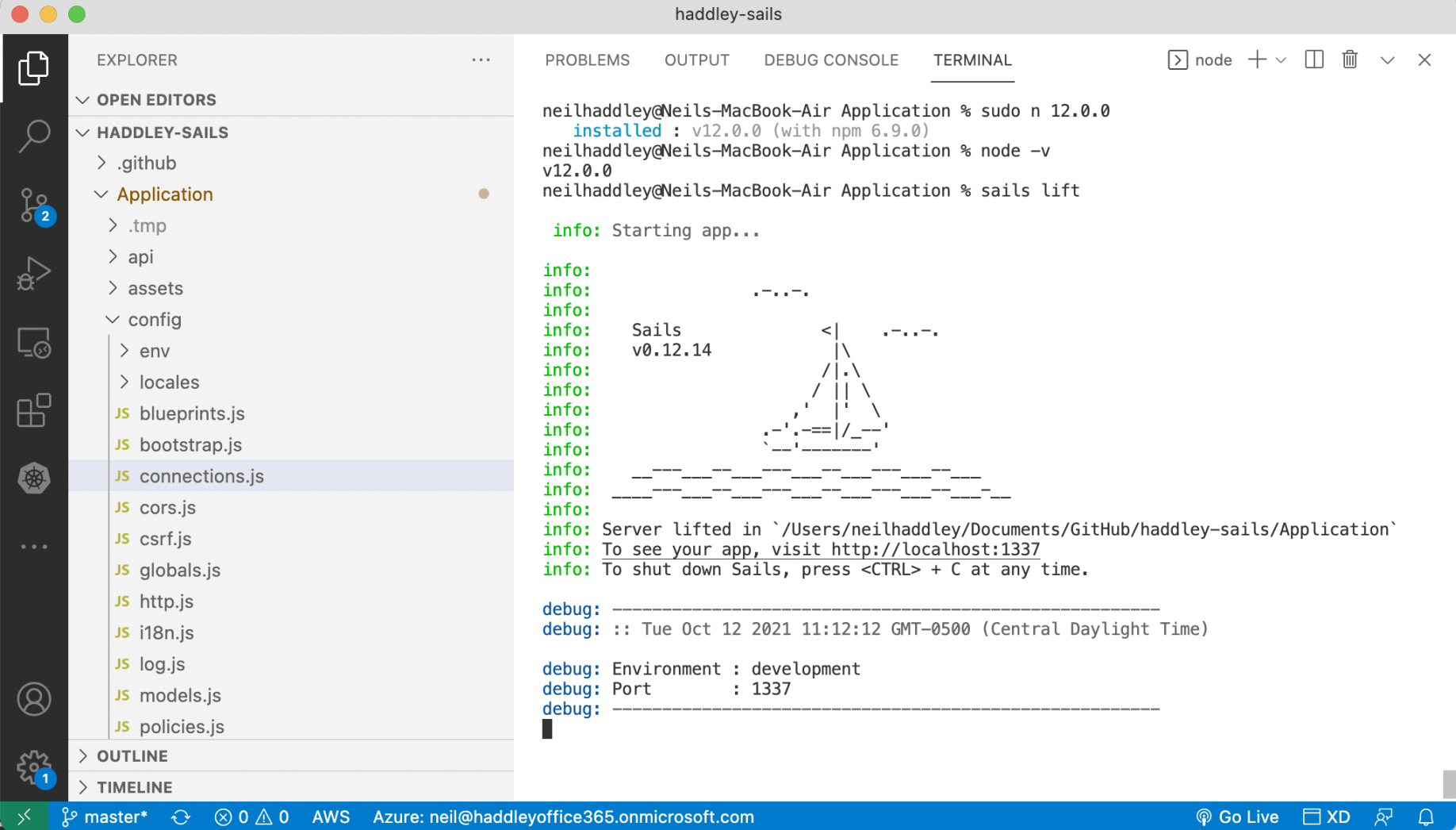Open new terminal launch profile dropdown
This screenshot has width=1456, height=830.
point(1281,60)
